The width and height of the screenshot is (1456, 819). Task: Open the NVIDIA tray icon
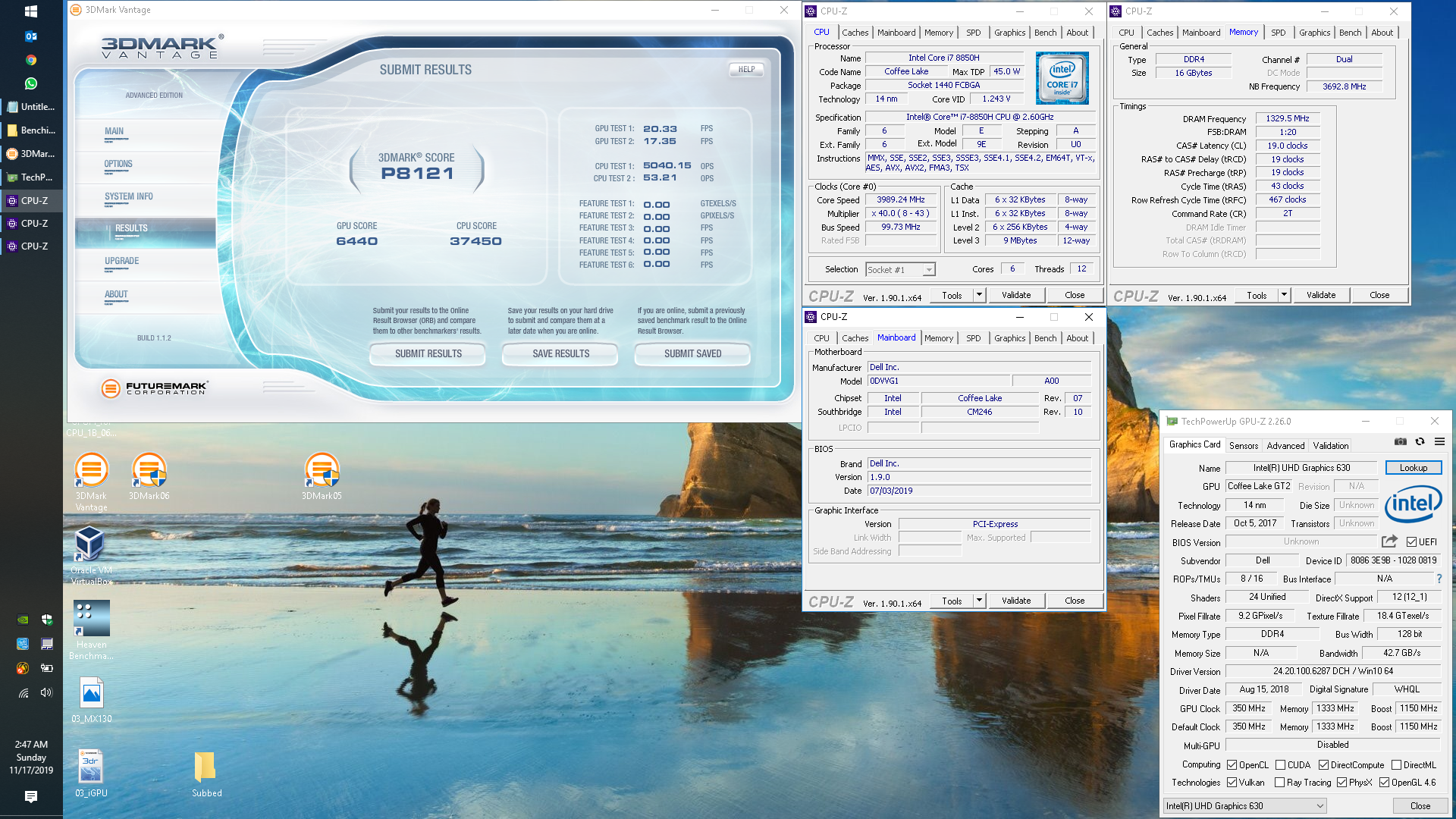point(23,620)
